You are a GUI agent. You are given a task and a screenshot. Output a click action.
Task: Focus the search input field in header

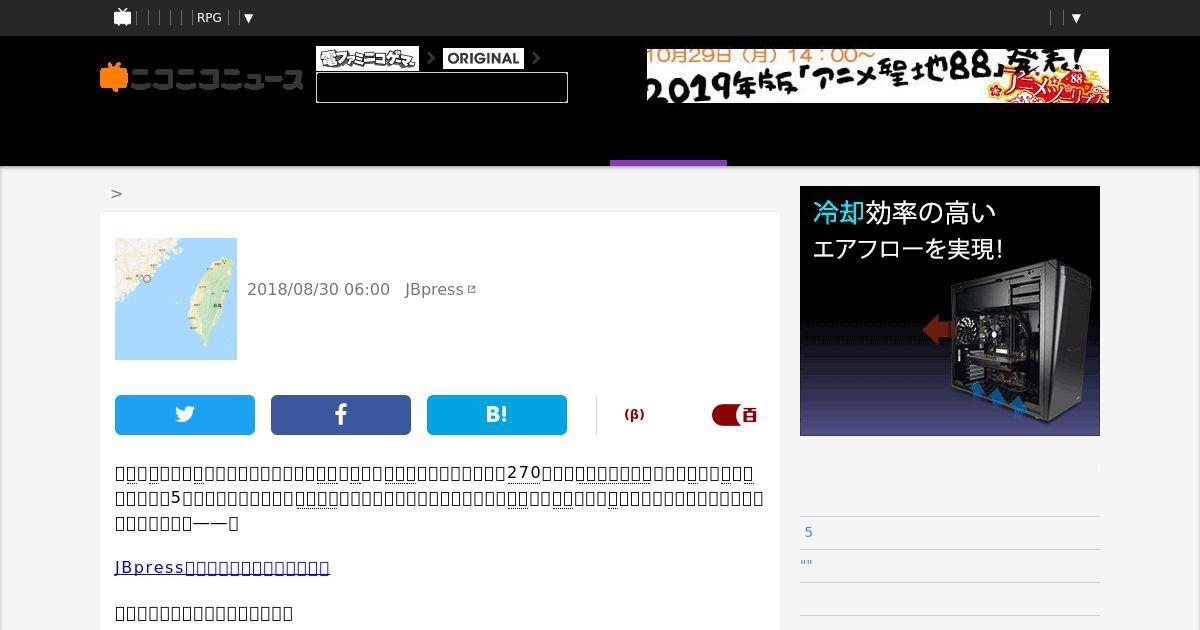coord(442,88)
